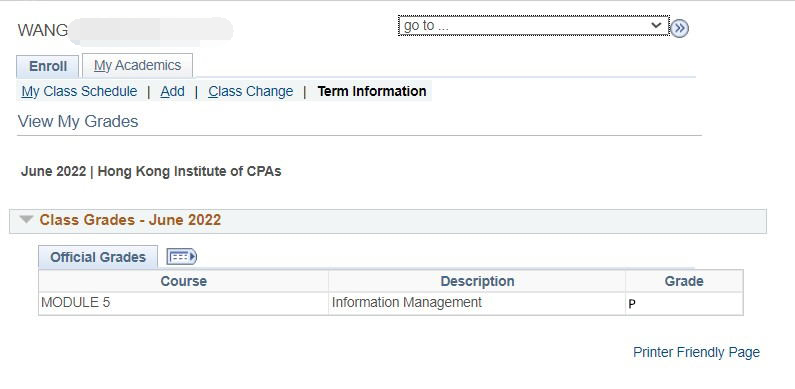Collapse the Class Grades section triangle
The width and height of the screenshot is (795, 389).
26,220
